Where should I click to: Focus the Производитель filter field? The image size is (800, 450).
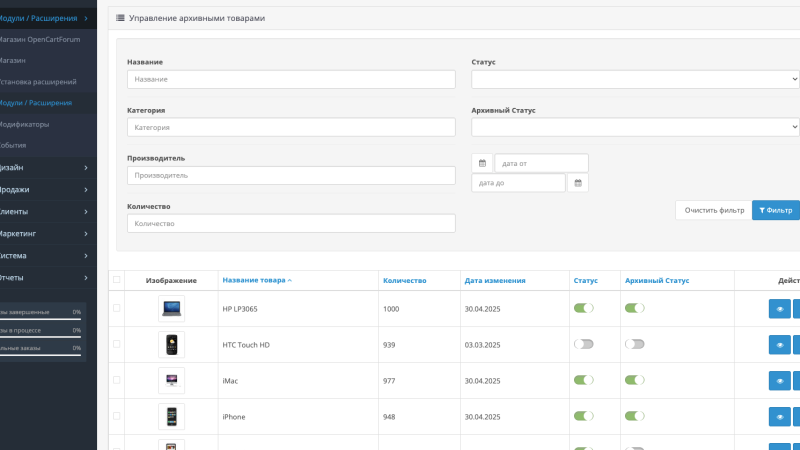point(291,176)
